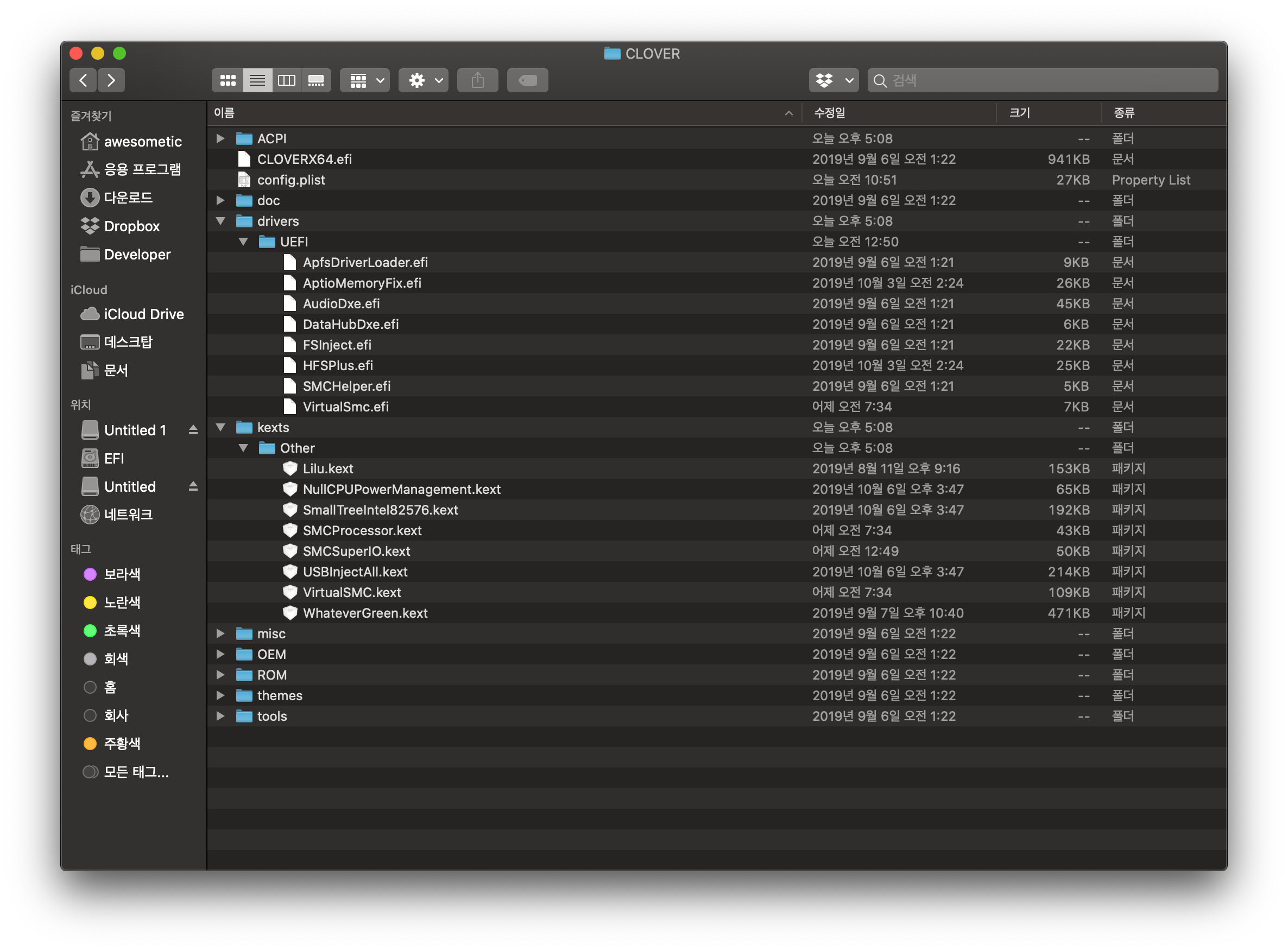Click the Edit Tags toolbar button
Image resolution: width=1288 pixels, height=951 pixels.
527,80
